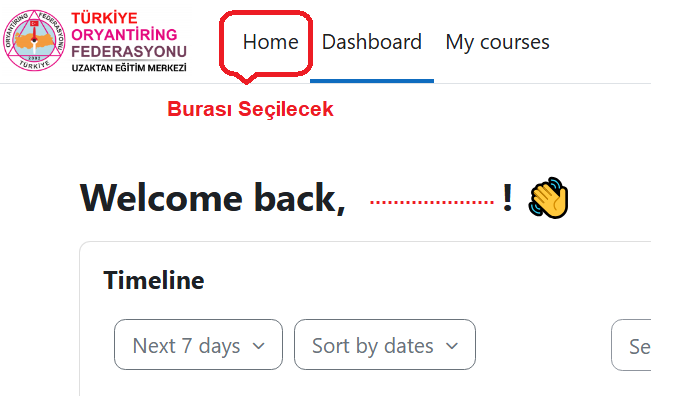Switch to the Dashboard tab
This screenshot has height=396, width=689.
(x=372, y=42)
